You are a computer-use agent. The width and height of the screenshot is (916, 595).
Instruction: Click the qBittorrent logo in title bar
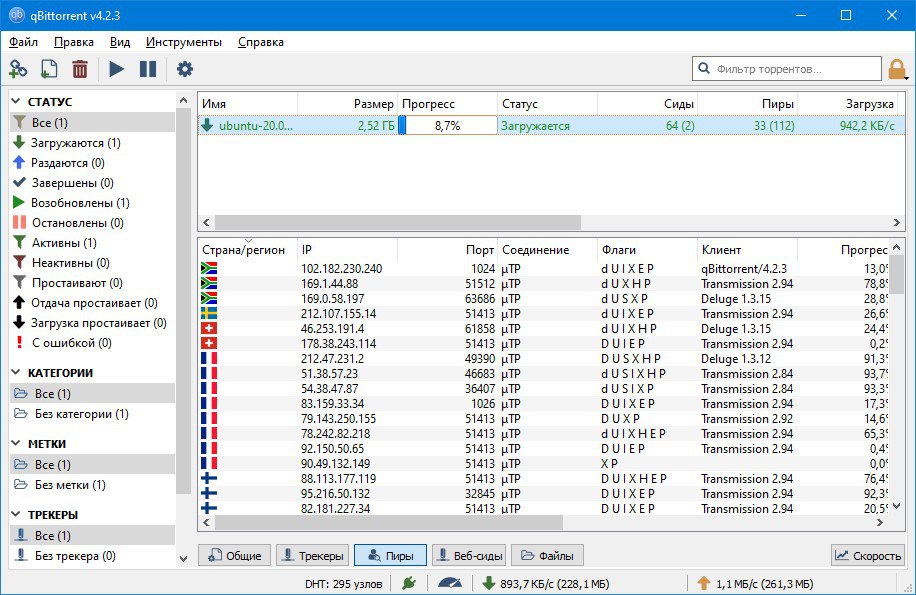tap(17, 15)
